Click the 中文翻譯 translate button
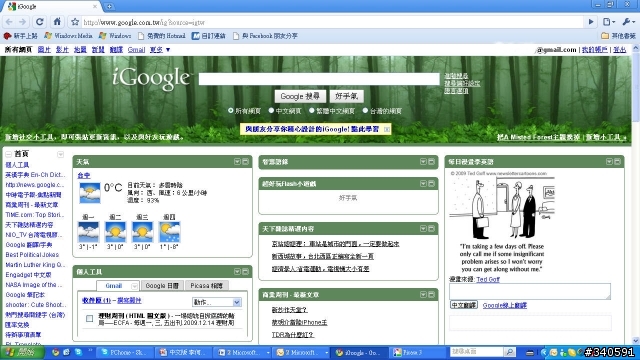This screenshot has width=640, height=360. click(x=464, y=305)
